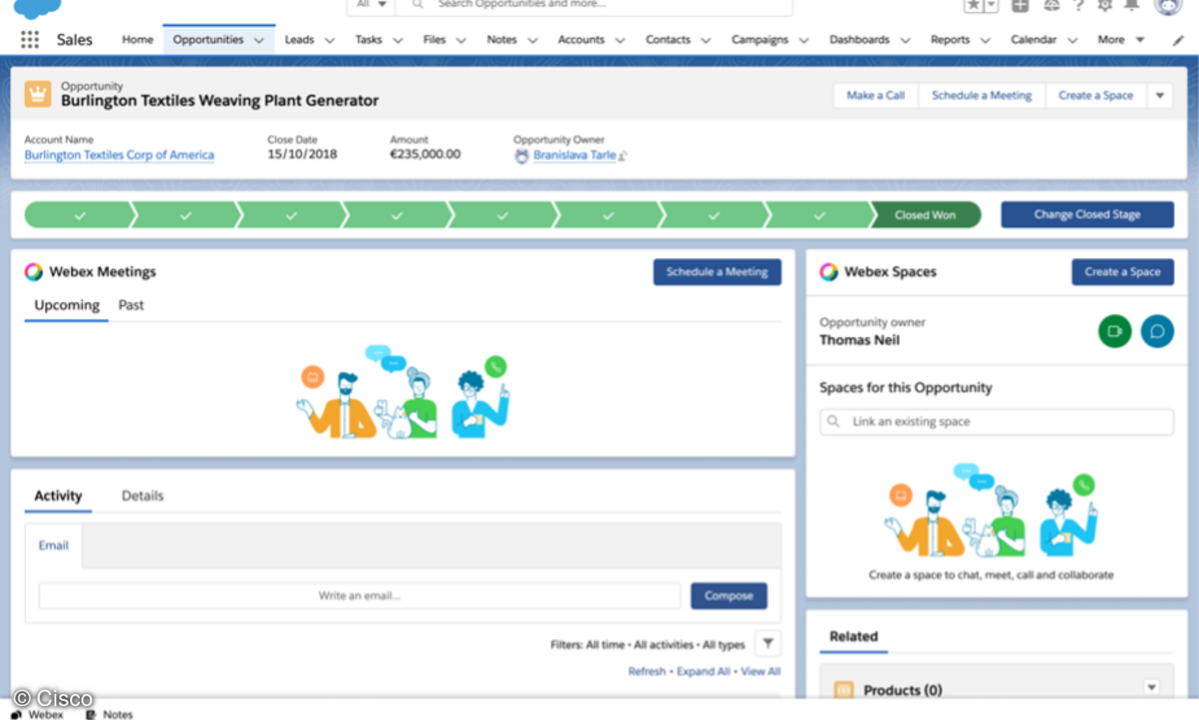Click the Write an email field

359,595
